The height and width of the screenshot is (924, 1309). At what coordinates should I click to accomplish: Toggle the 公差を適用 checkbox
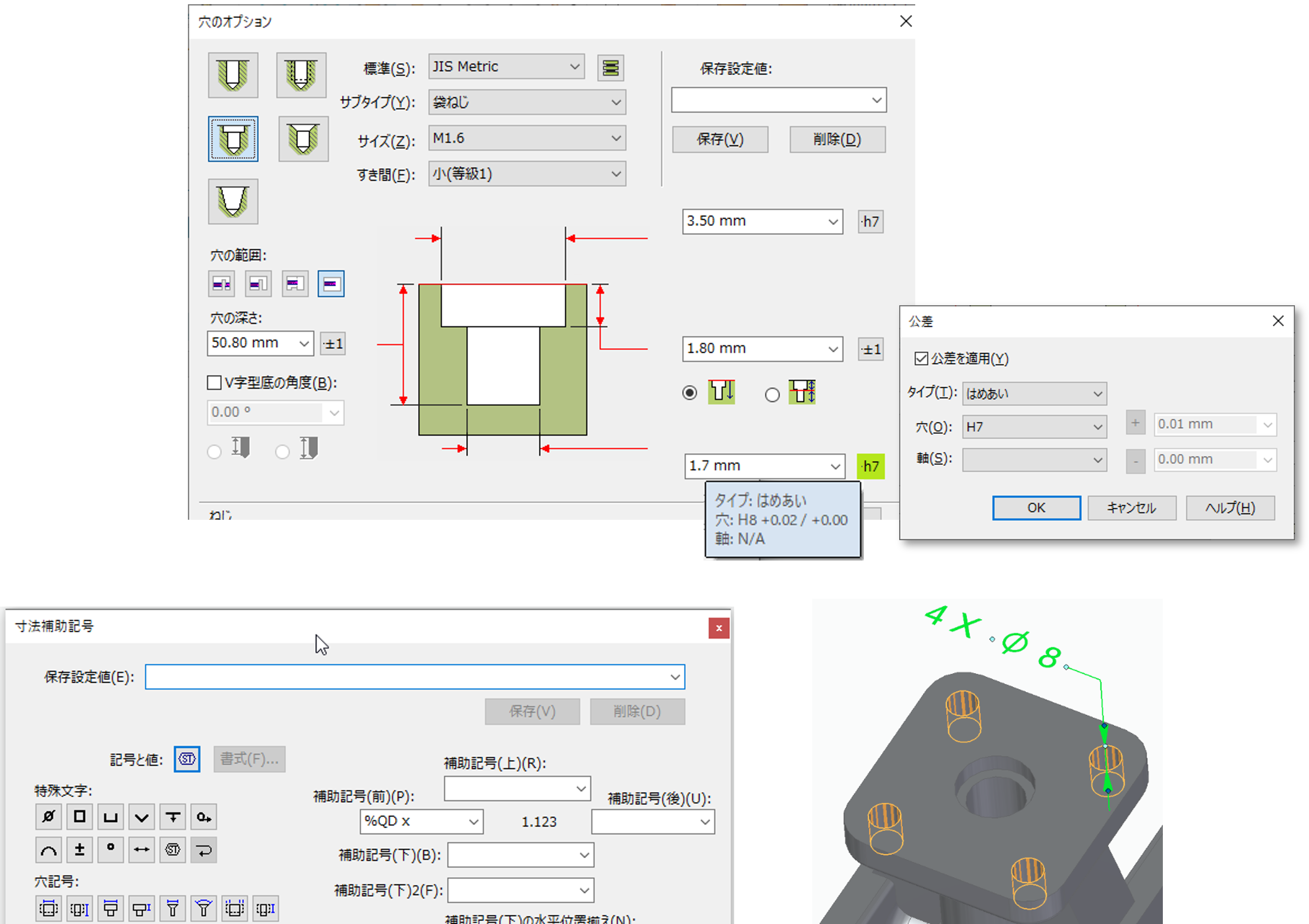tap(923, 359)
